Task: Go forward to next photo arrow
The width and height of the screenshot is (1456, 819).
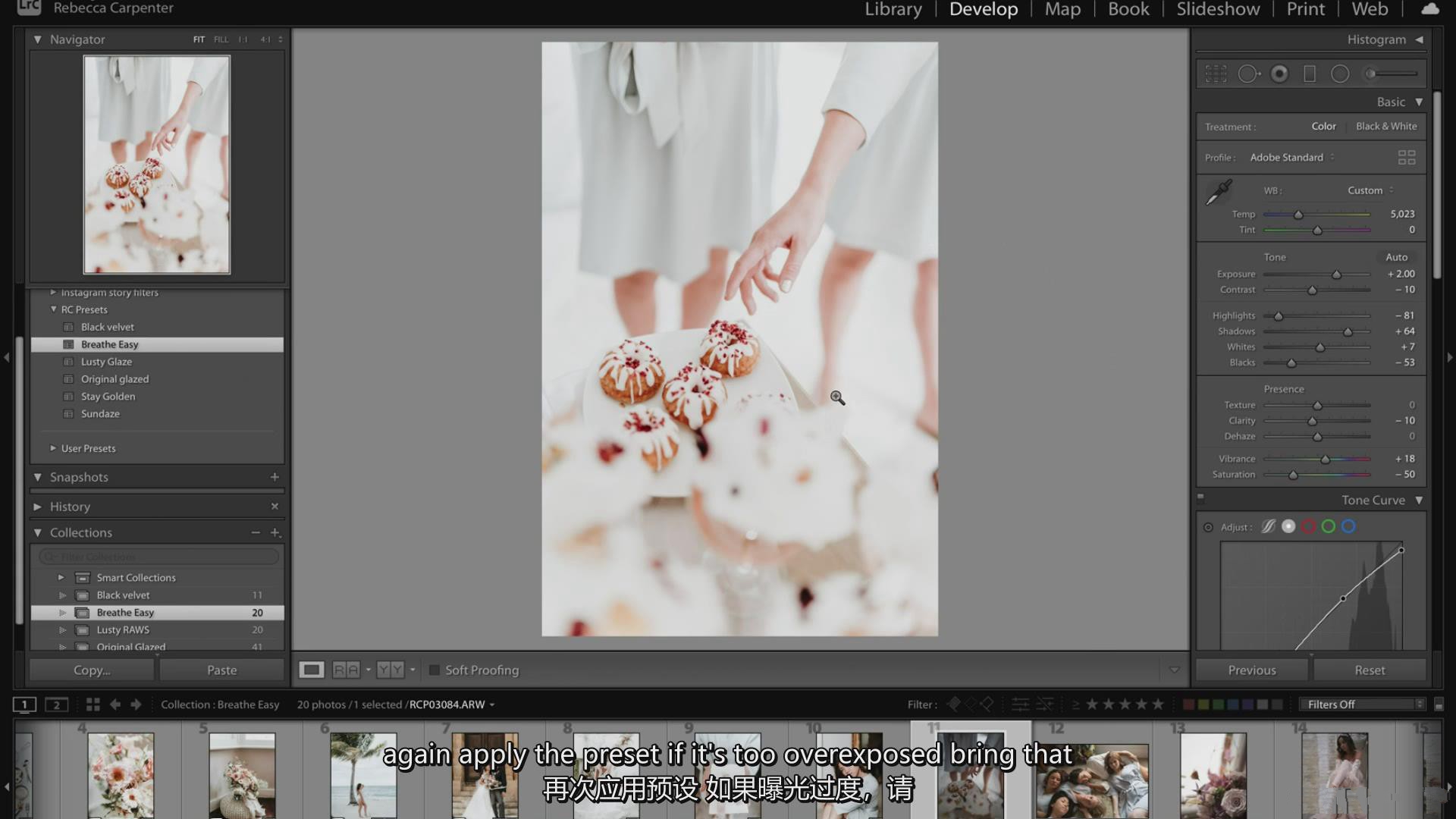Action: (136, 704)
